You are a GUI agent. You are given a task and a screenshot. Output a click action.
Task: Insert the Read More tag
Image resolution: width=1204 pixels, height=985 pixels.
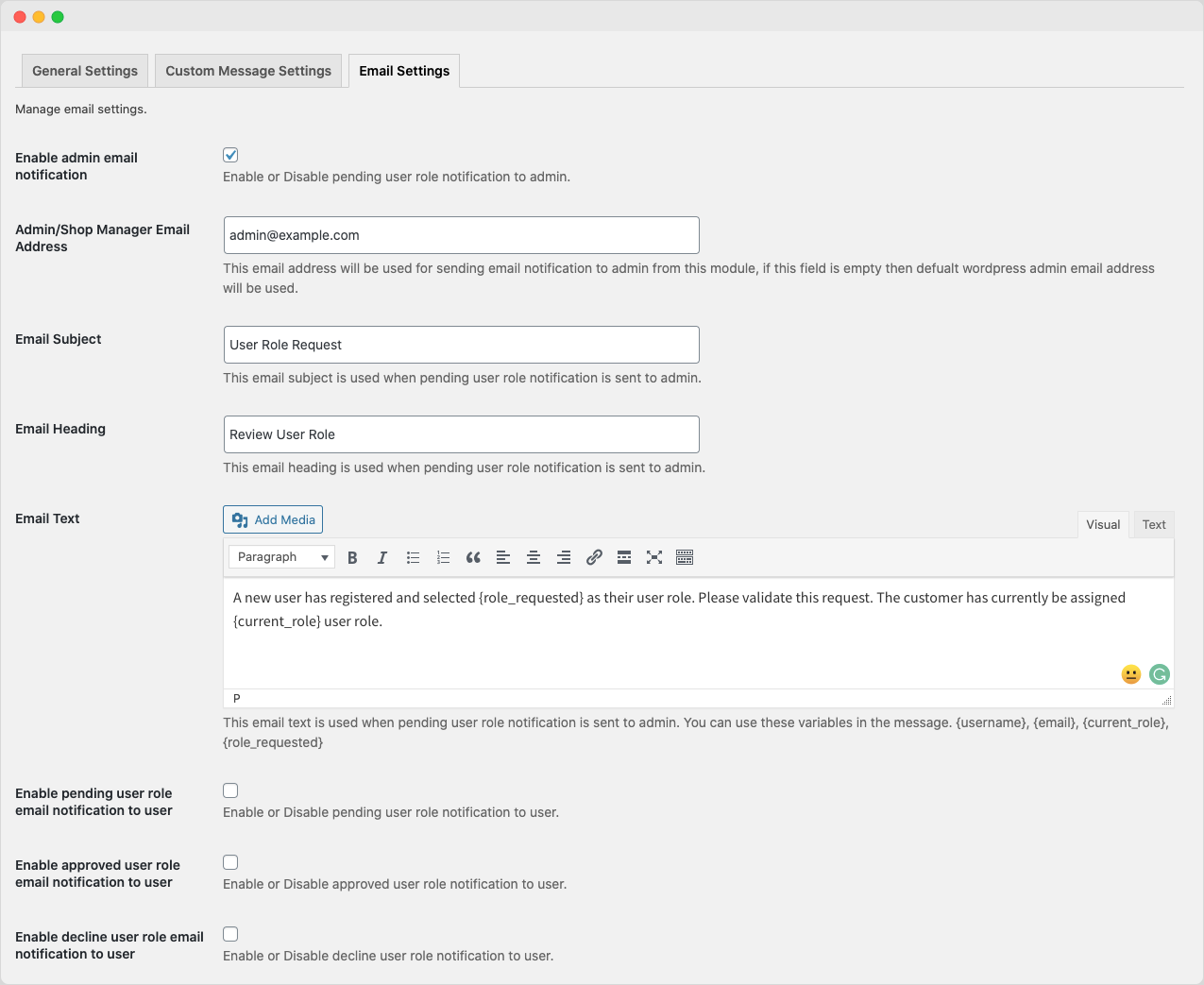[x=624, y=557]
